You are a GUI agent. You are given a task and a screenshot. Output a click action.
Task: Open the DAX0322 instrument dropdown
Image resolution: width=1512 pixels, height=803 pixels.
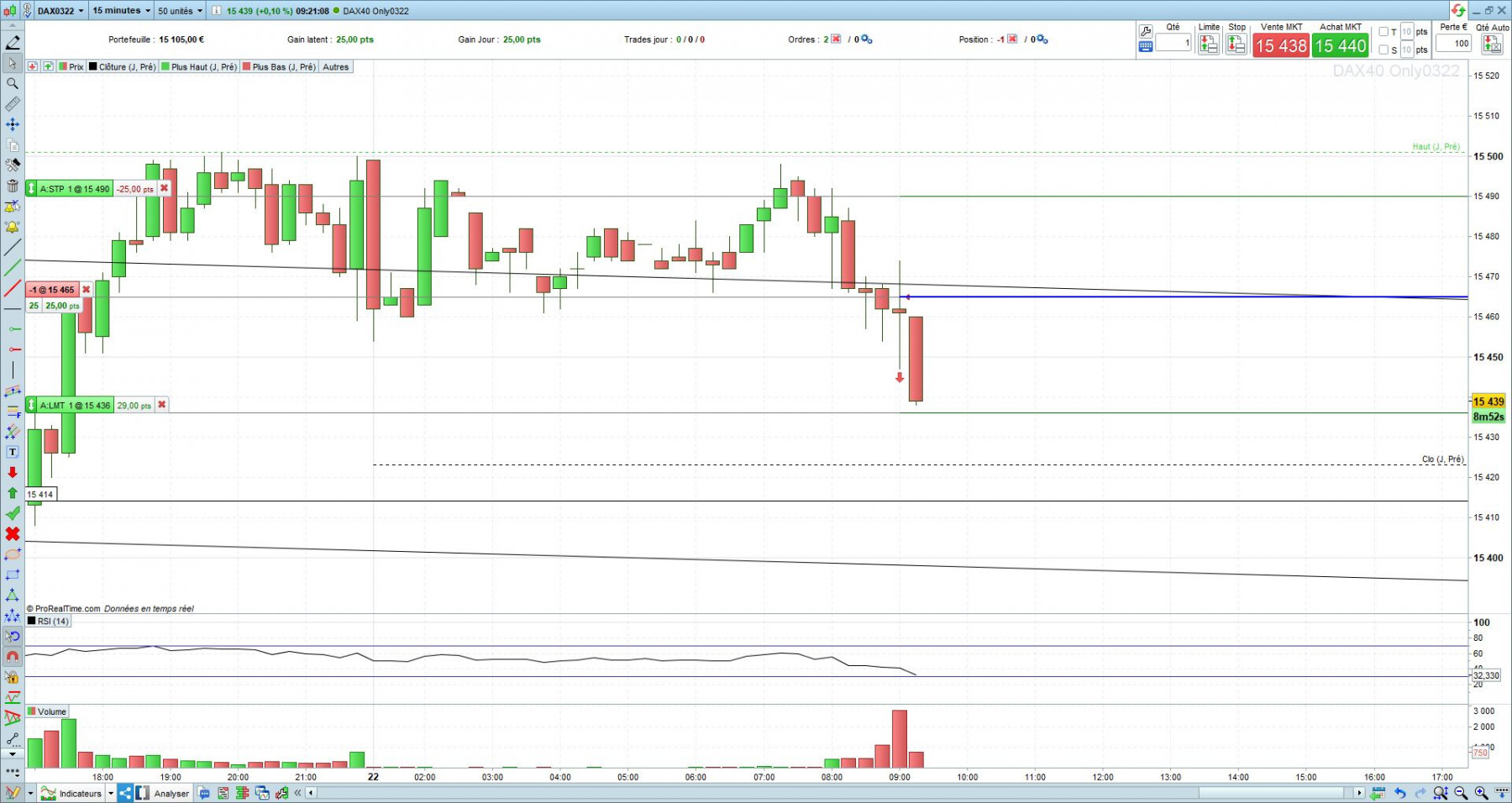60,11
